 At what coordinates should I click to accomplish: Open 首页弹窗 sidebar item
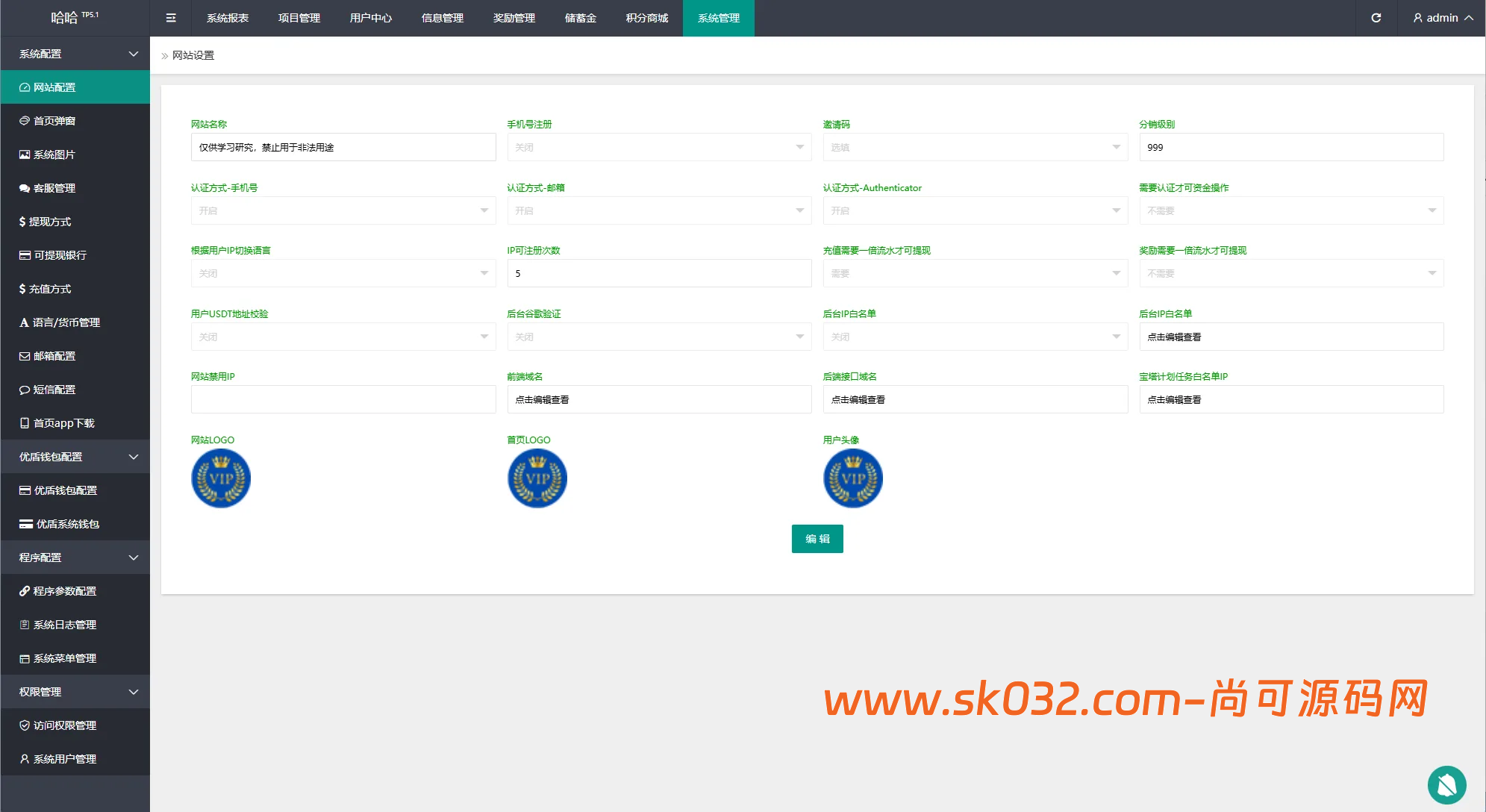pyautogui.click(x=54, y=121)
